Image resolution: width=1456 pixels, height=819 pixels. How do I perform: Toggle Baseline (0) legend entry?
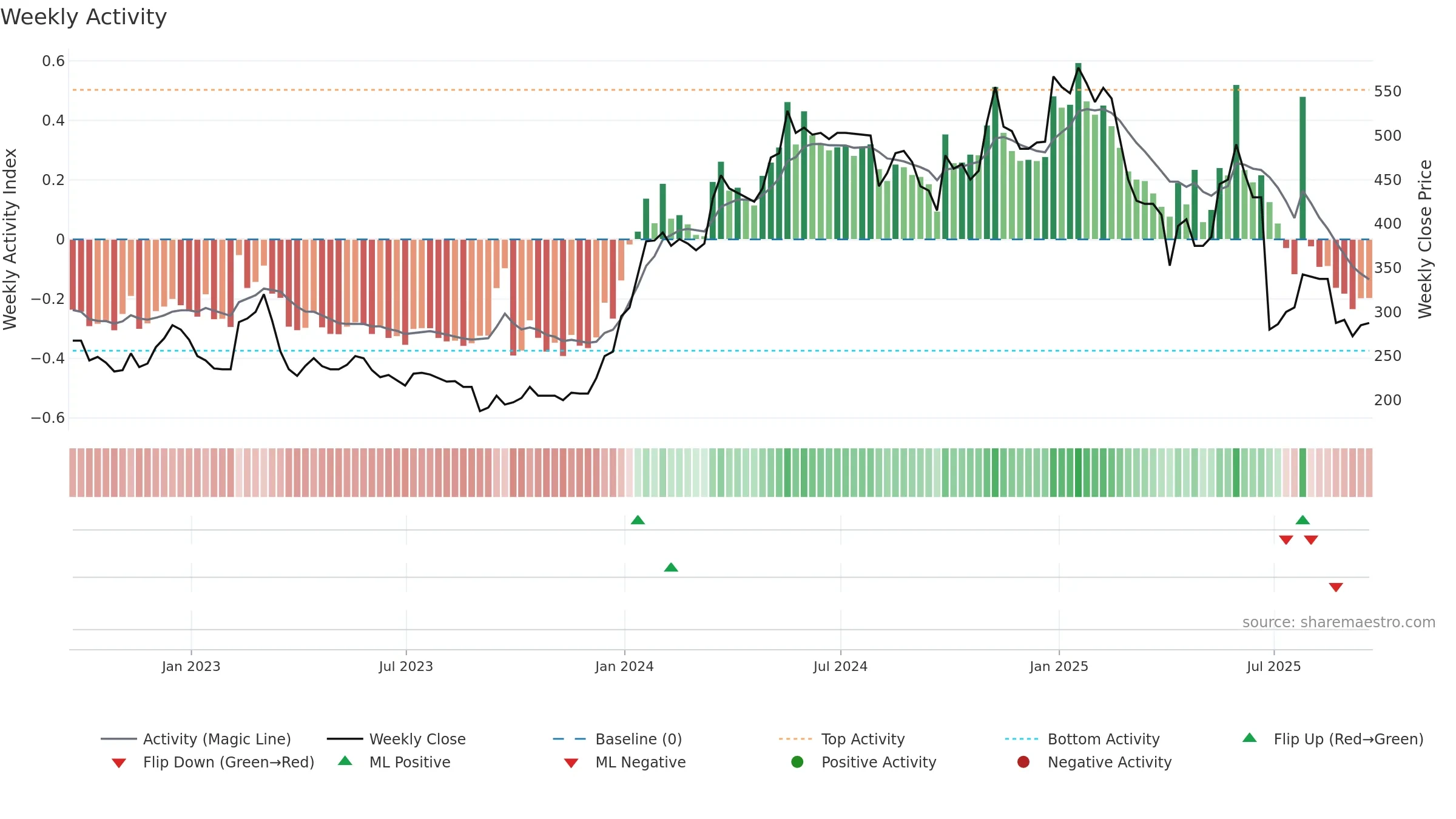[618, 739]
